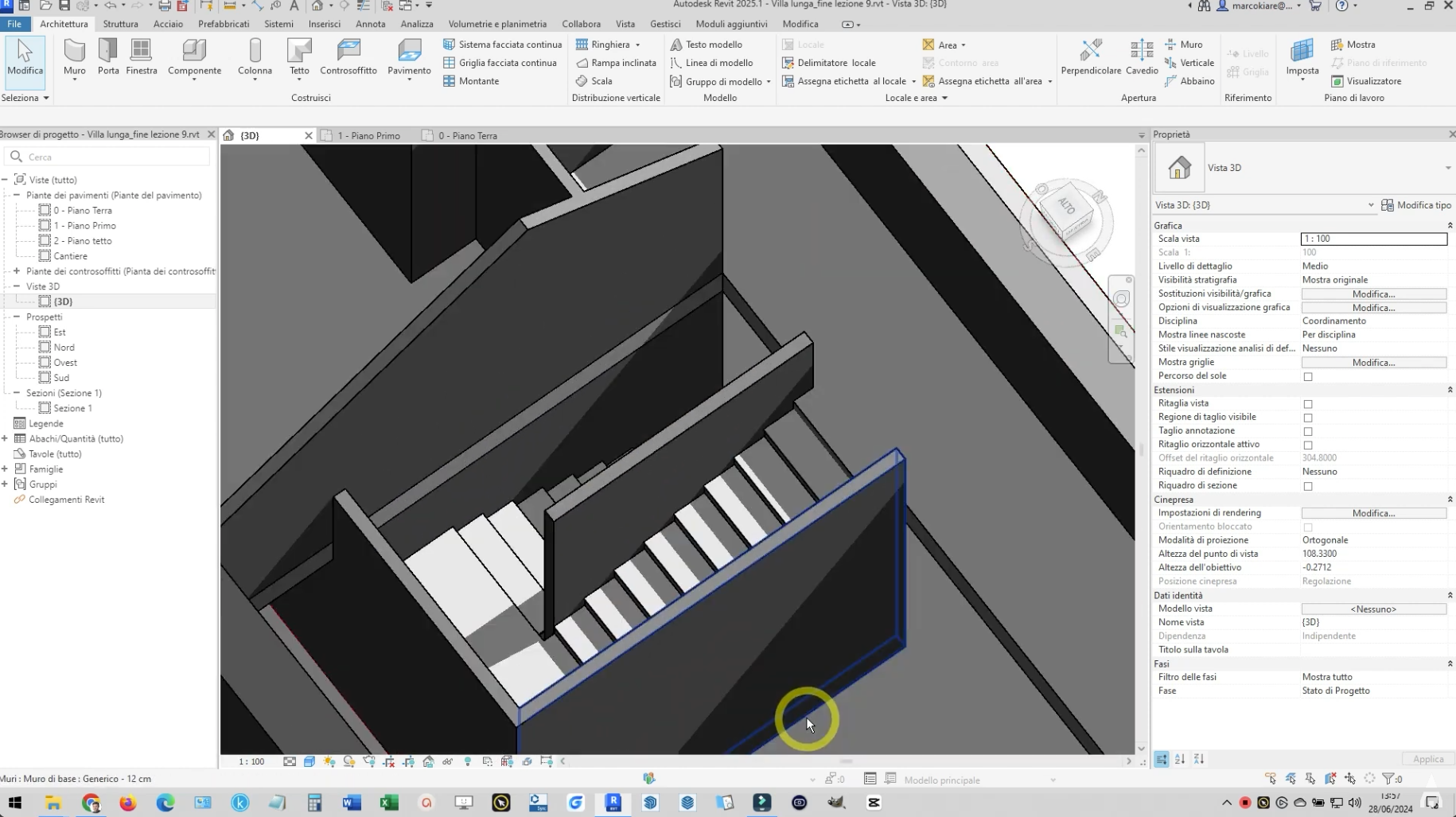
Task: Click the ViewCube ALTO face
Action: (1066, 208)
